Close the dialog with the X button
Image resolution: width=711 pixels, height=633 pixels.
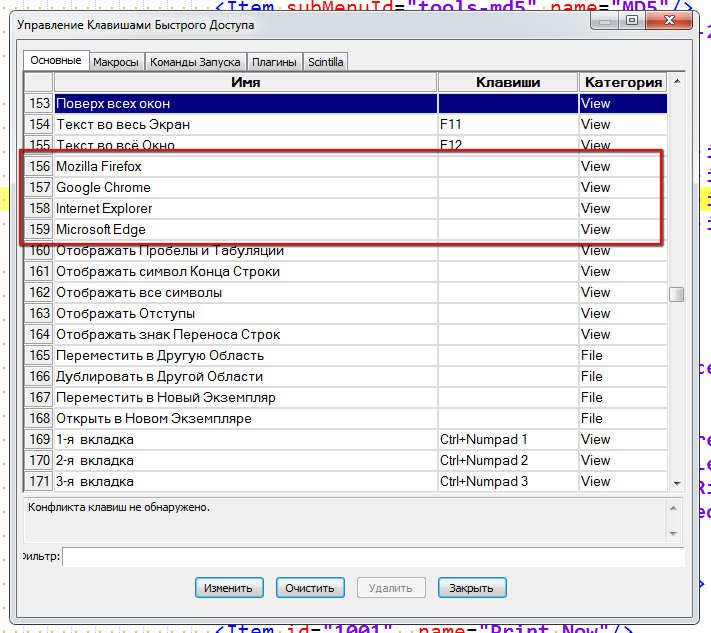pyautogui.click(x=669, y=20)
